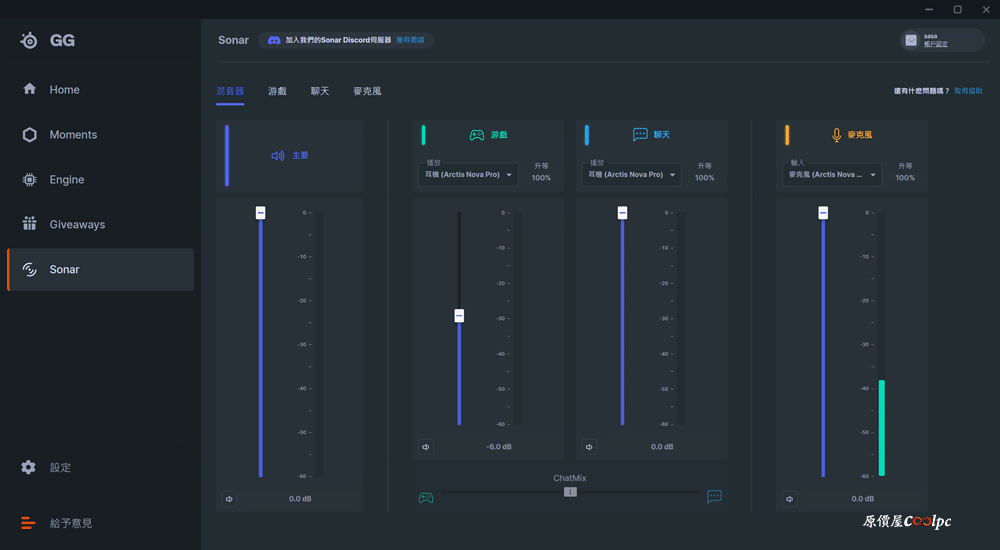Open 給予意見 feedback in sidebar
The height and width of the screenshot is (550, 1000).
(x=70, y=523)
